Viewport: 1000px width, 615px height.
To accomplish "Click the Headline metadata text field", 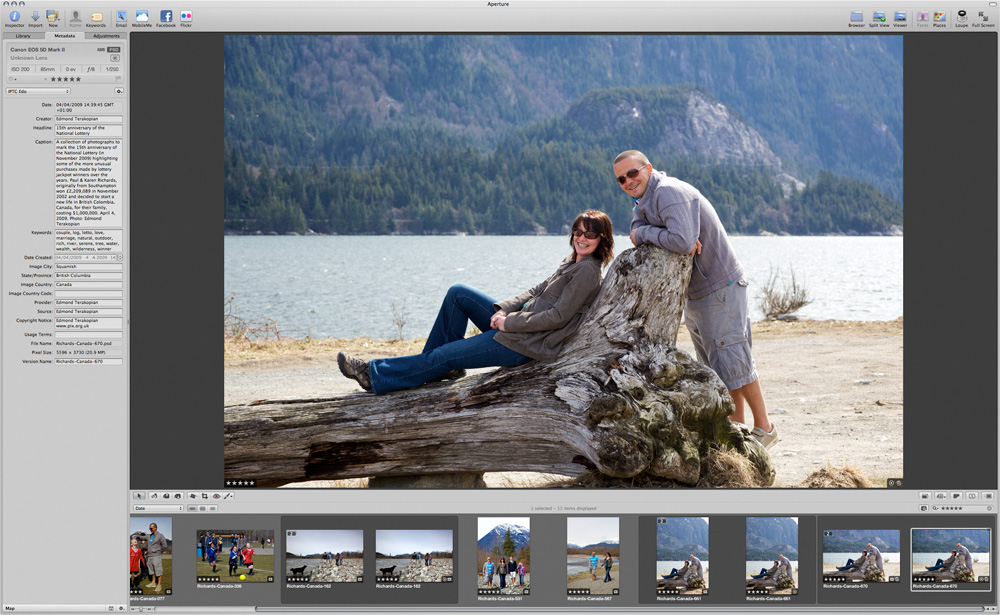I will (x=88, y=130).
